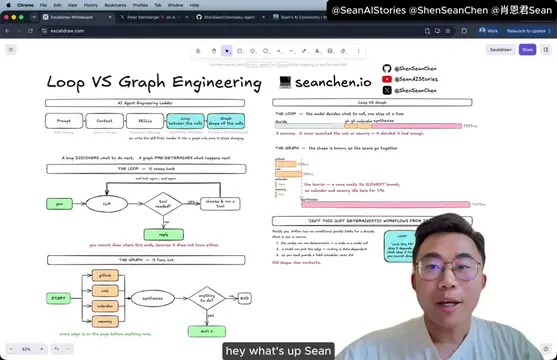557x360 pixels.
Task: Open the File menu
Action: (x=43, y=5)
